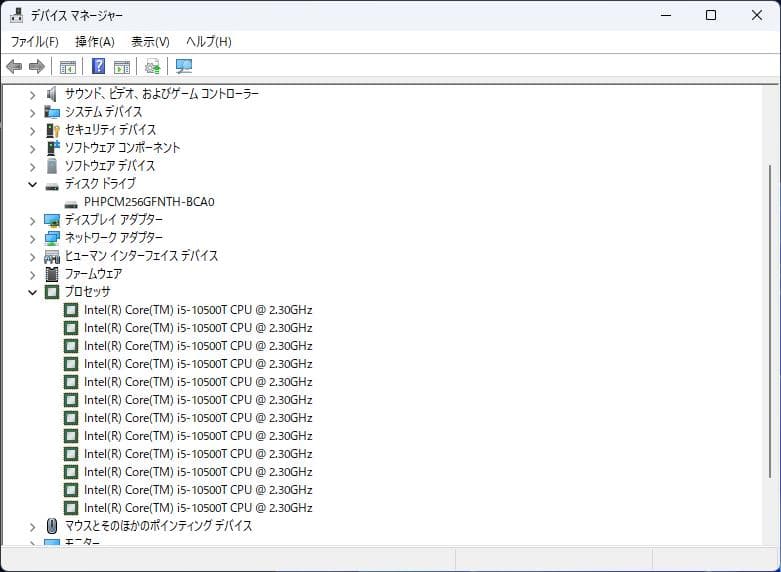The height and width of the screenshot is (572, 781).
Task: Click the ソフトウェア デバイス icon
Action: coord(52,165)
